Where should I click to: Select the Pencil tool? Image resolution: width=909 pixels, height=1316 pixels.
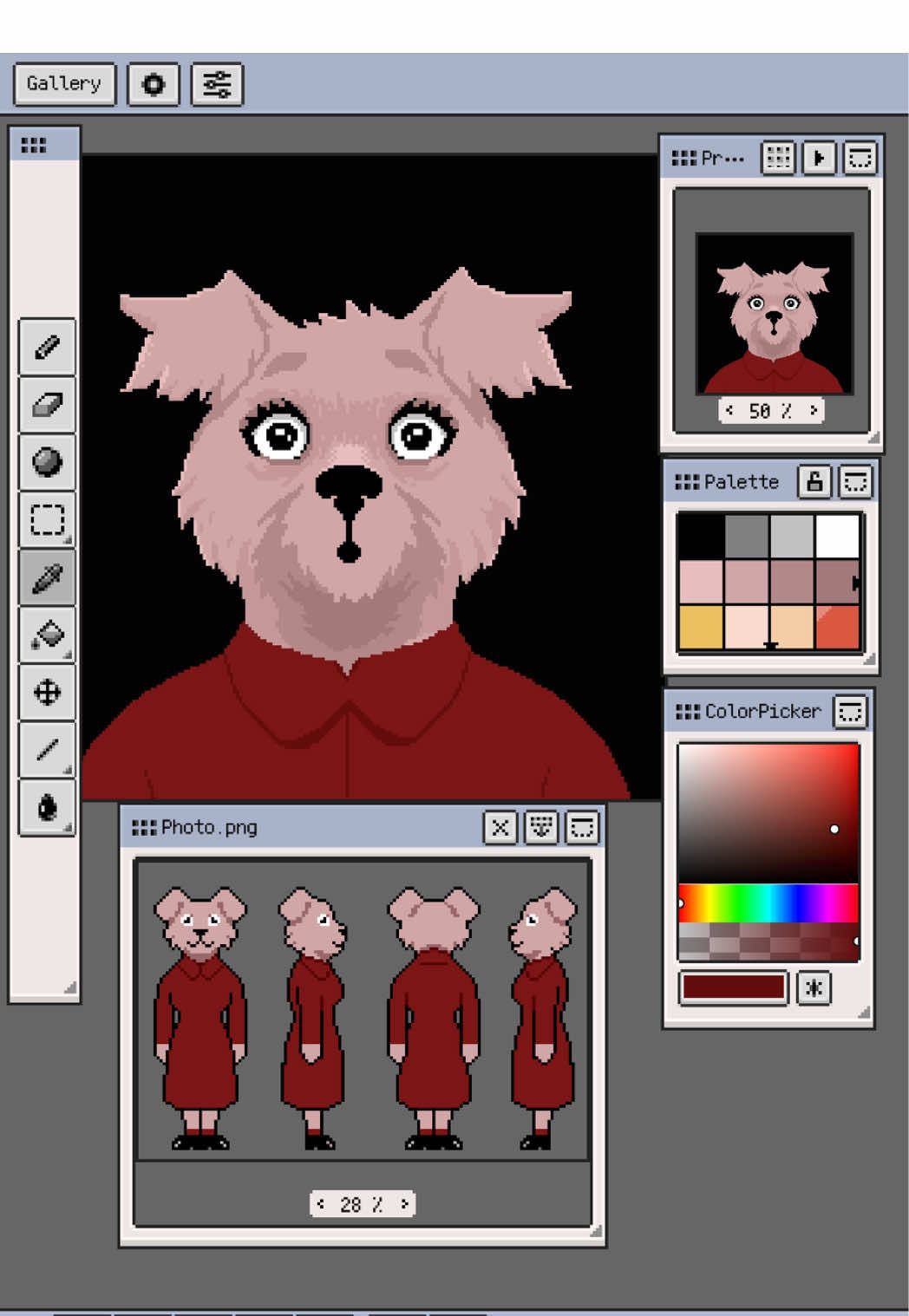point(47,347)
